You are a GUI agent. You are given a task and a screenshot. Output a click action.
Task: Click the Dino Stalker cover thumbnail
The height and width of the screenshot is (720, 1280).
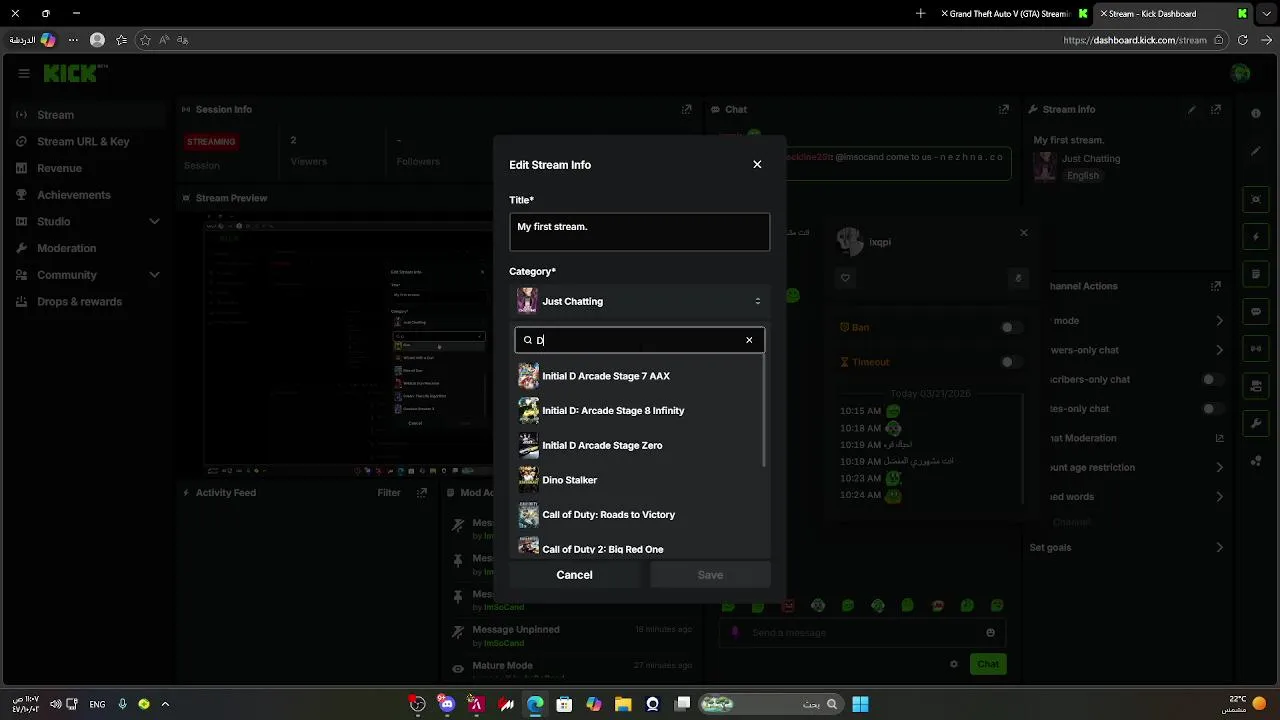[528, 480]
